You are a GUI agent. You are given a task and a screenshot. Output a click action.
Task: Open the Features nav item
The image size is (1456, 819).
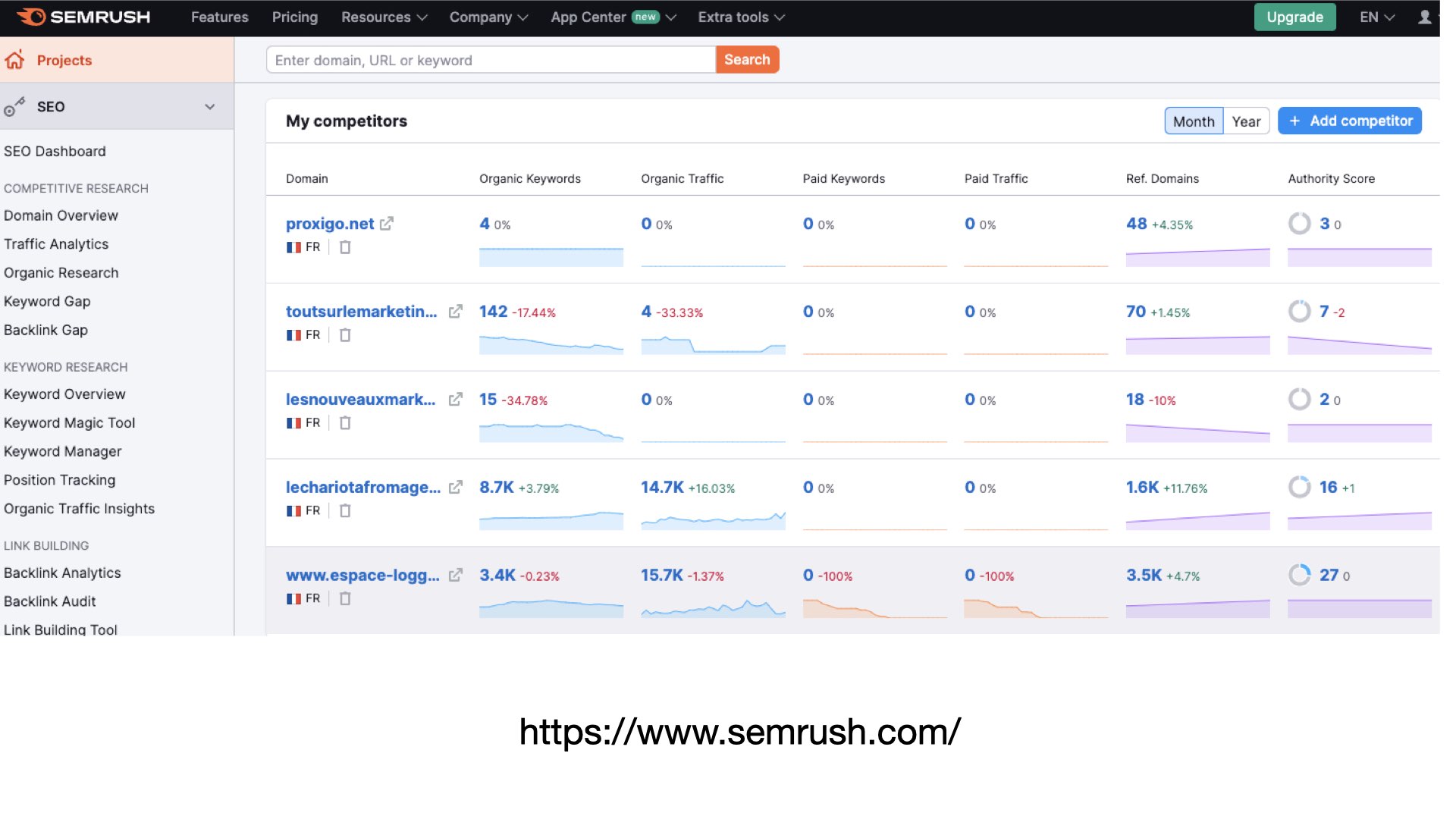coord(220,17)
